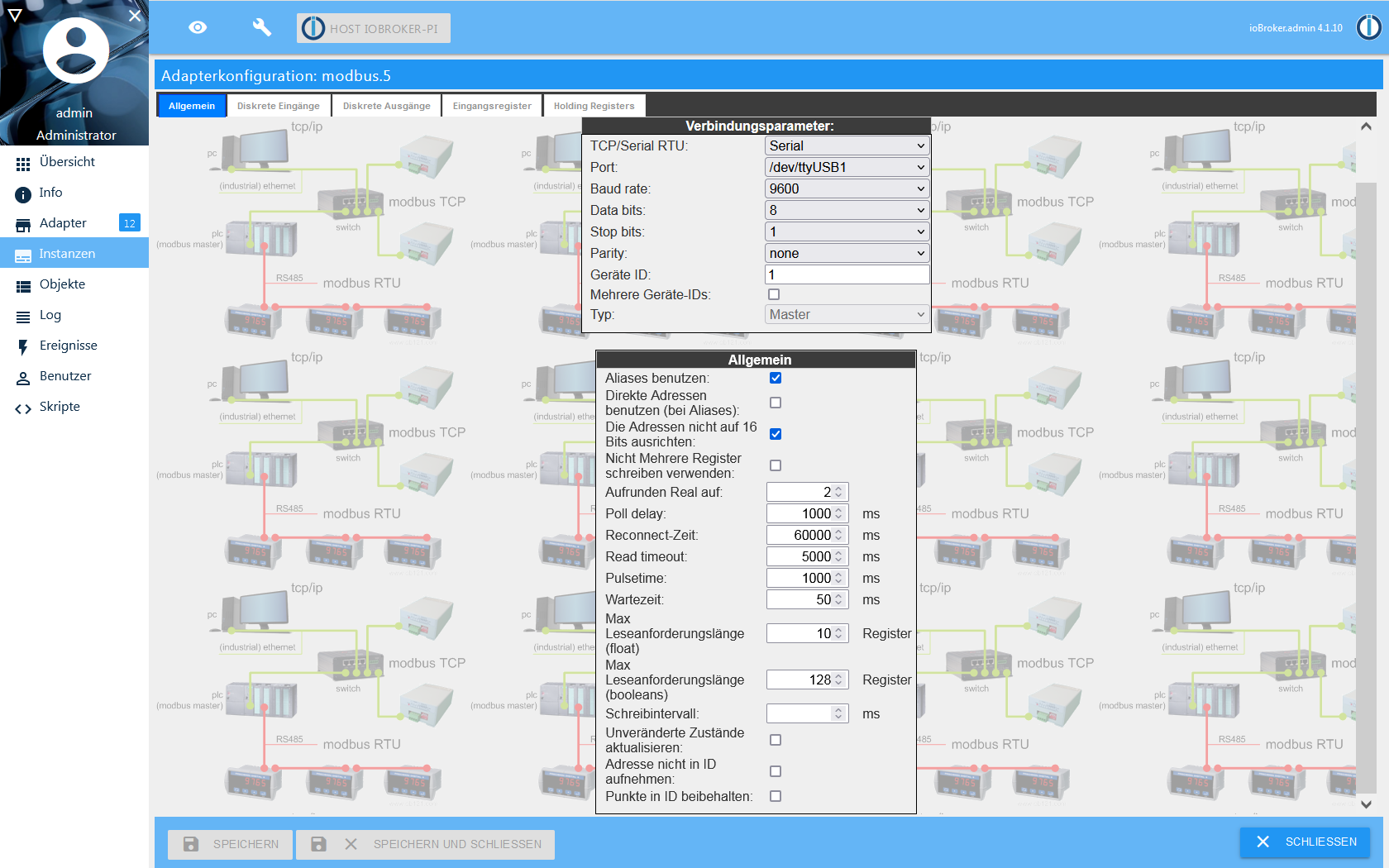
Task: Toggle Adressen nicht auf 16 Bits ausrichten
Action: tap(776, 434)
